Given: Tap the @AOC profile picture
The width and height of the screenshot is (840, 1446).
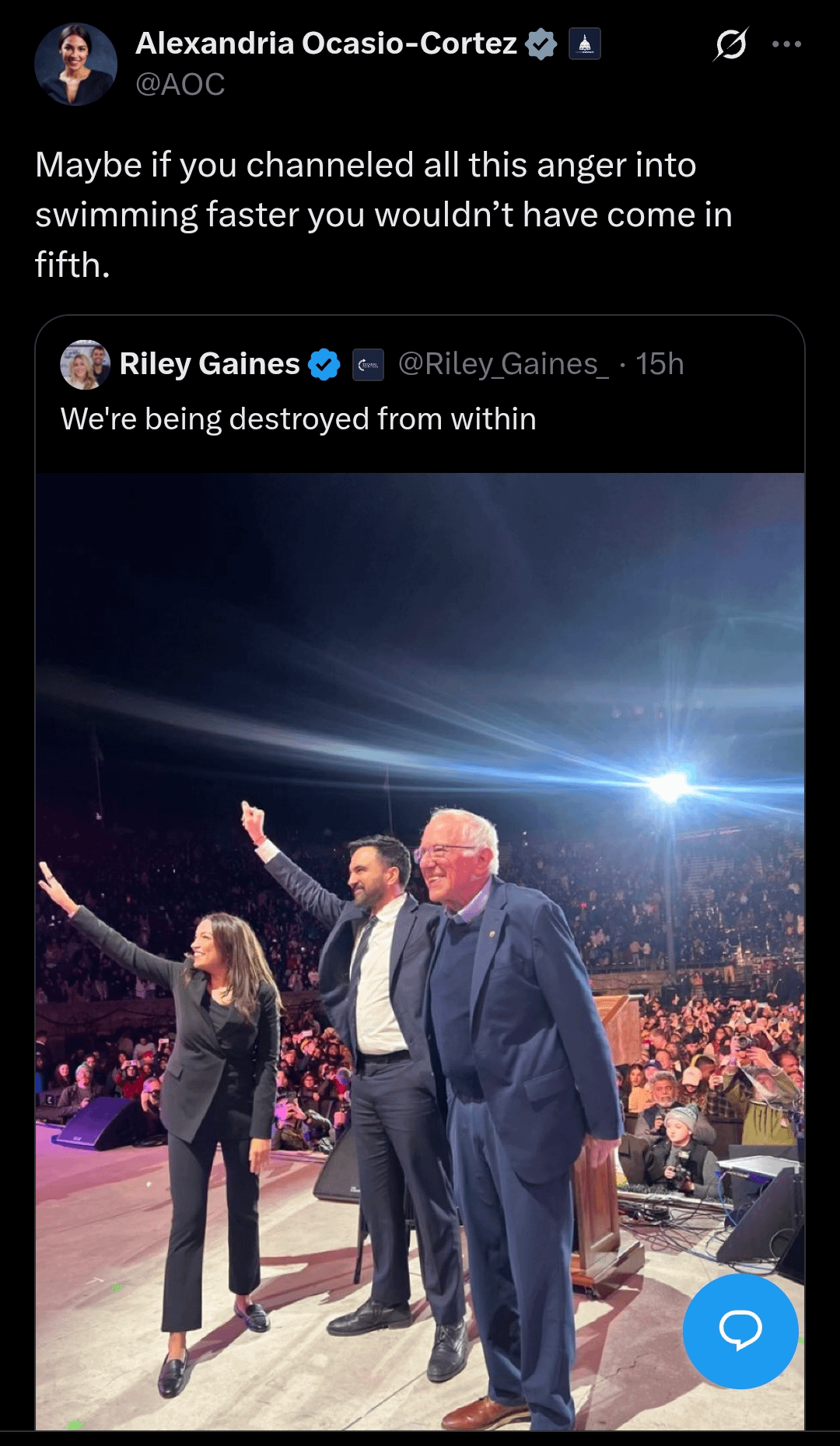Looking at the screenshot, I should tap(75, 64).
